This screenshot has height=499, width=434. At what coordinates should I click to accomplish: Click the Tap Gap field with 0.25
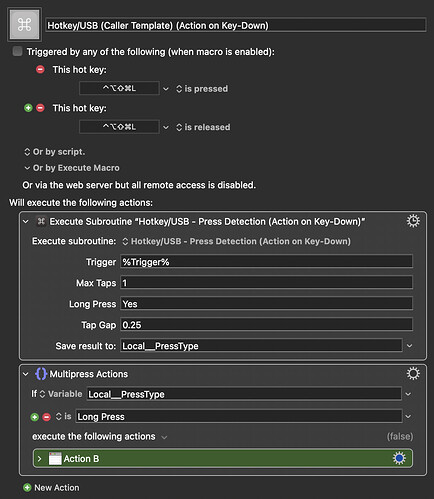coord(266,325)
